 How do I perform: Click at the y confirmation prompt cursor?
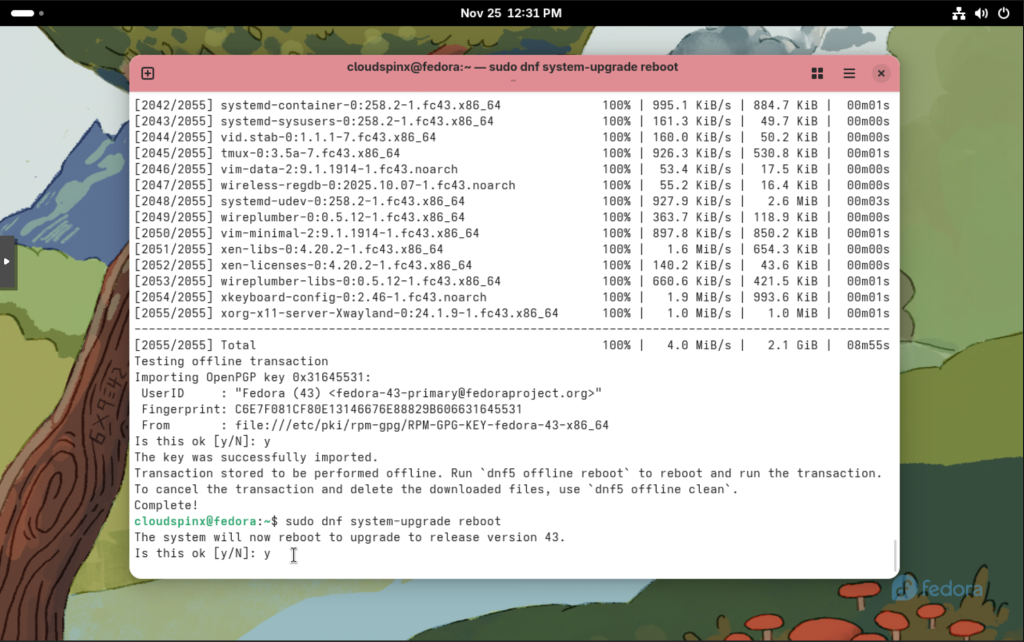pyautogui.click(x=293, y=553)
